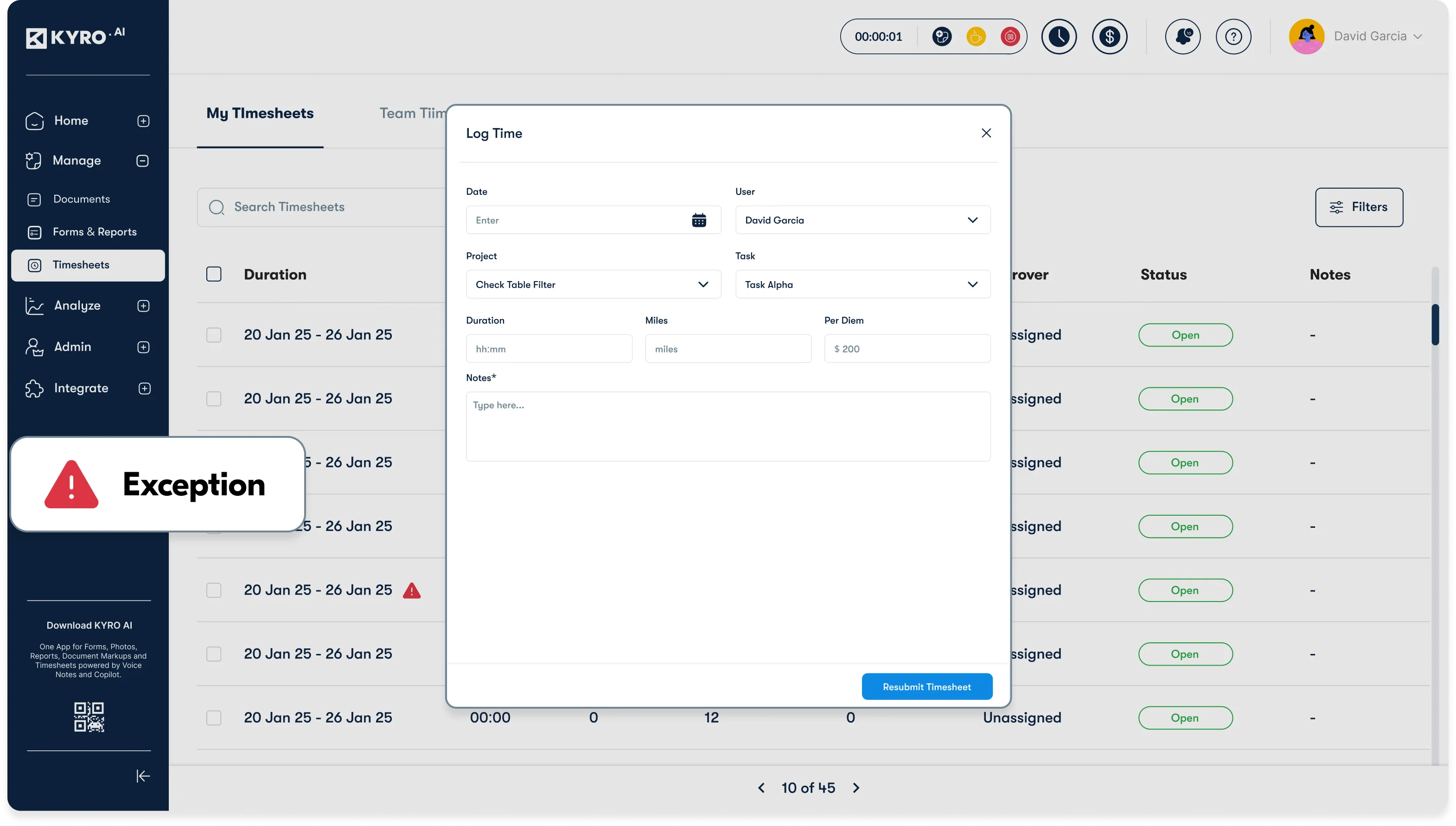Open the clock icon in top bar
Screen dimensions: 1456x826
(x=1059, y=37)
